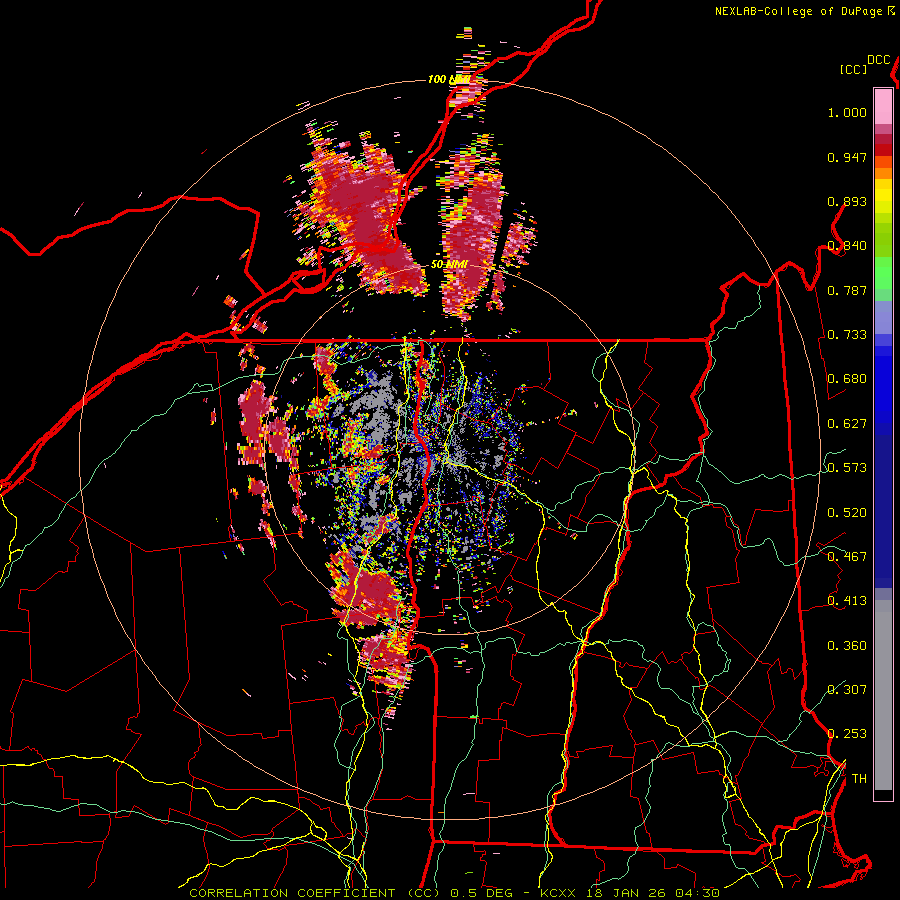Select the 0.307 scale value
This screenshot has width=900, height=900.
click(847, 690)
